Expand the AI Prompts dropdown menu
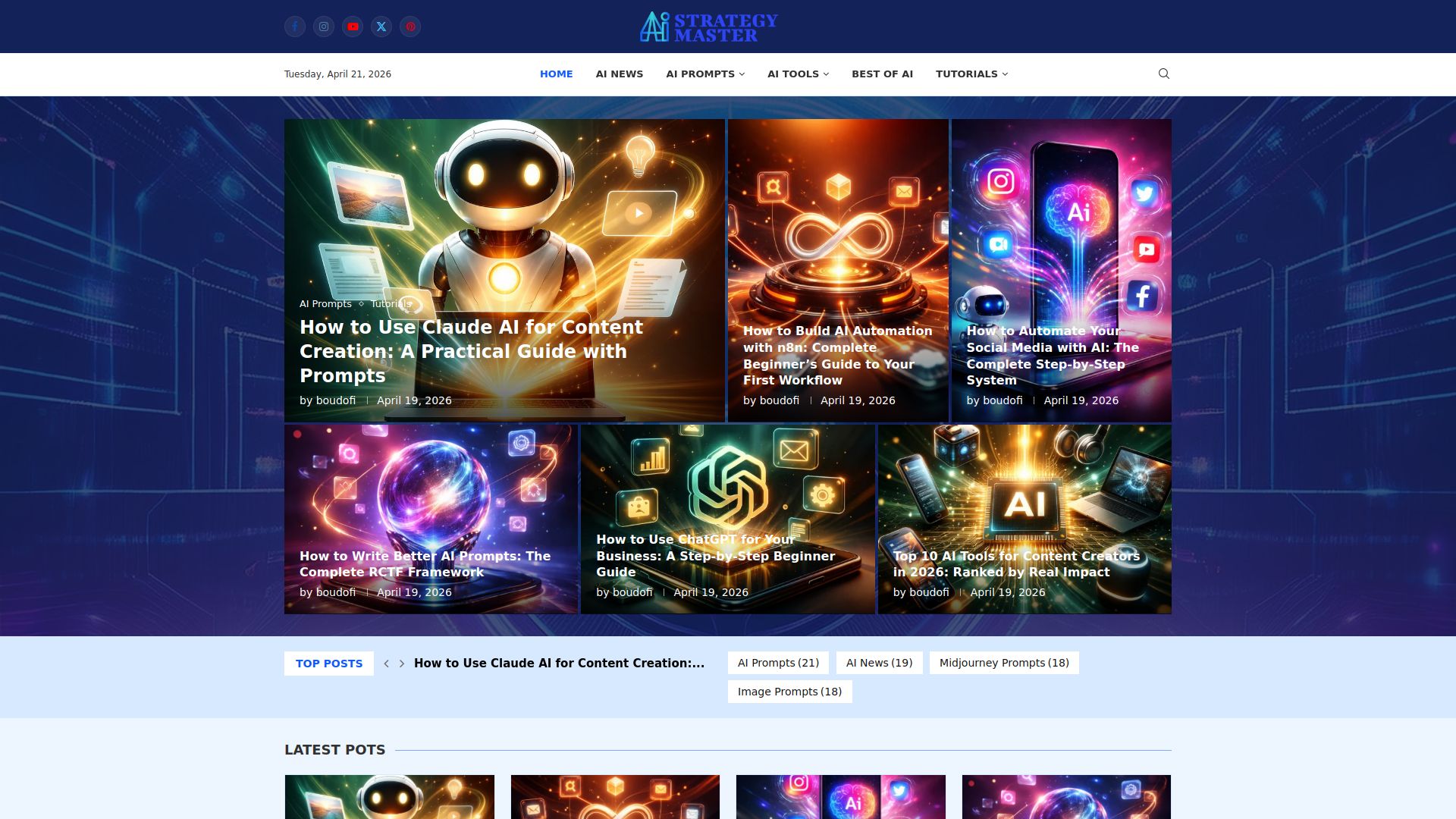 (x=705, y=74)
